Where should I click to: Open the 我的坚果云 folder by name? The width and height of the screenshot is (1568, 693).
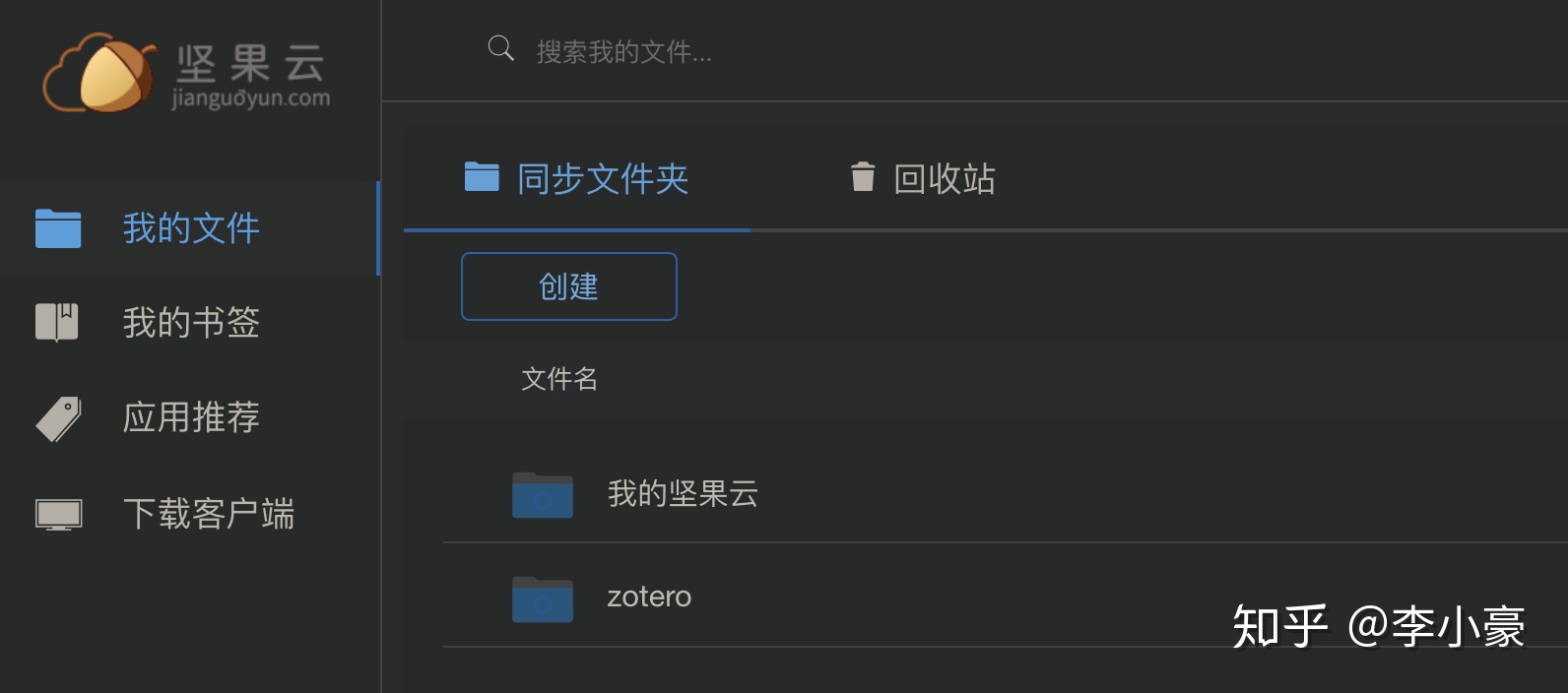point(683,494)
